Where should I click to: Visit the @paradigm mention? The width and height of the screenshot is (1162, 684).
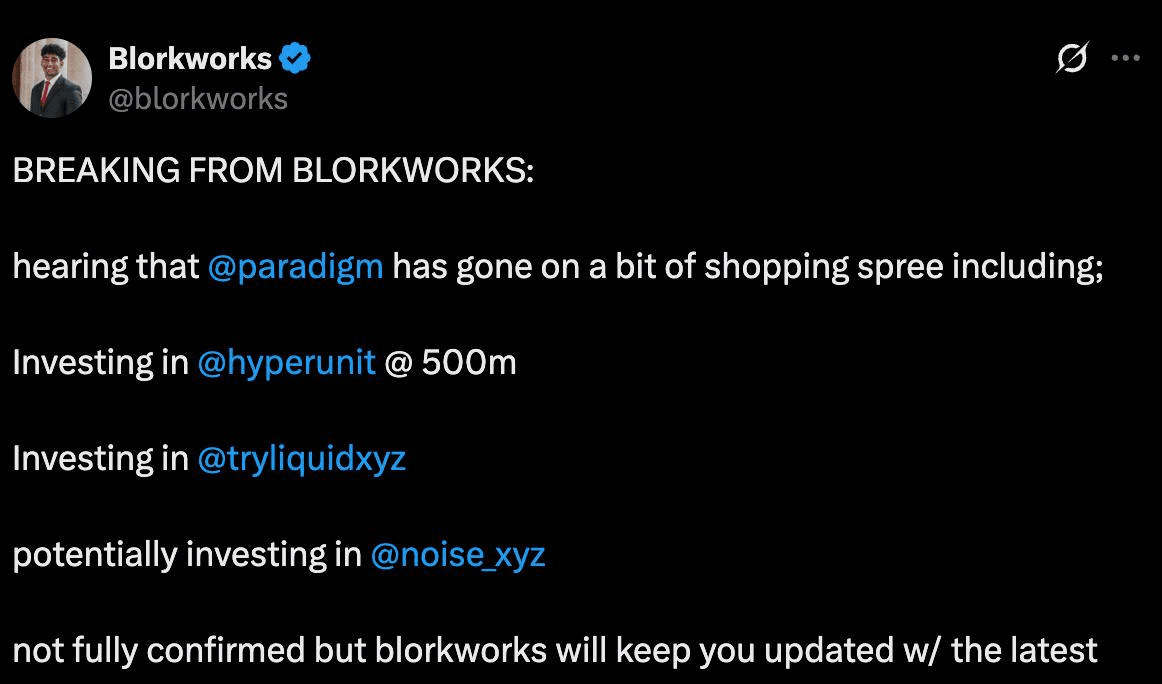296,267
